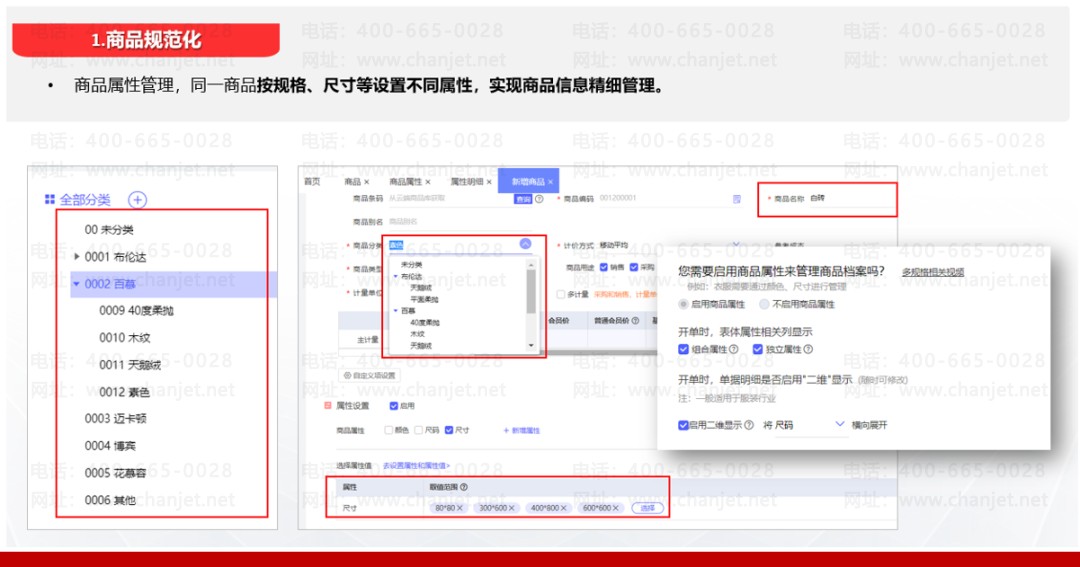The height and width of the screenshot is (567, 1080).
Task: Open 去设置属性和属性值 link
Action: [416, 466]
